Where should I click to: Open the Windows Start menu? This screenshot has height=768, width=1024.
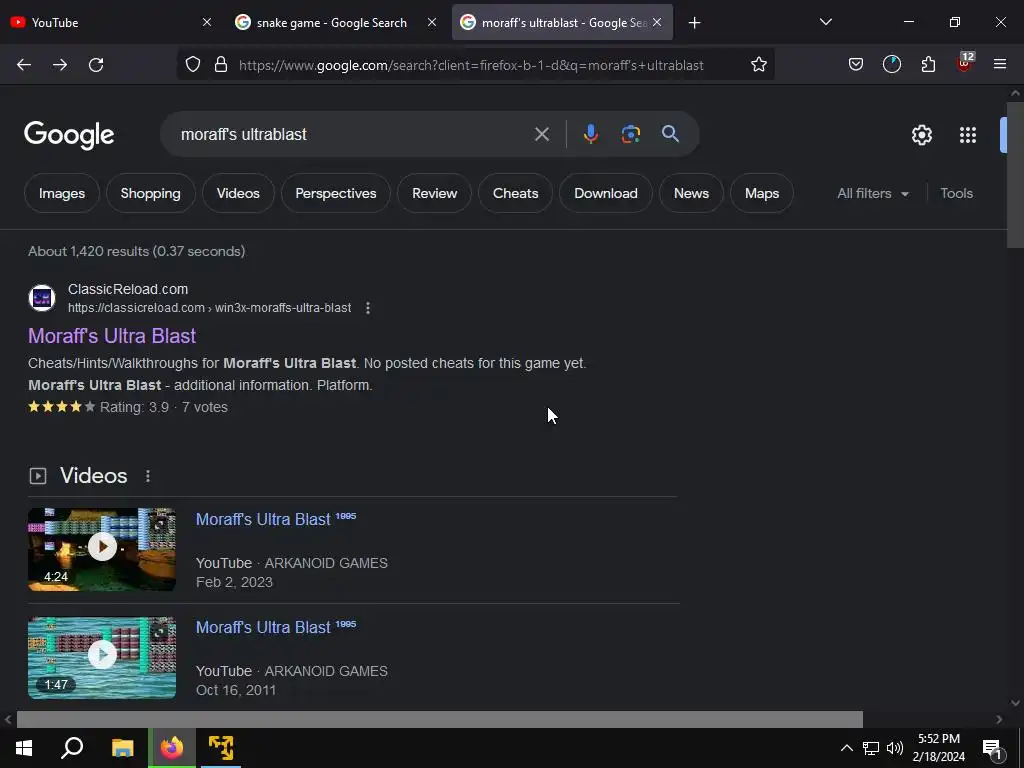click(24, 748)
